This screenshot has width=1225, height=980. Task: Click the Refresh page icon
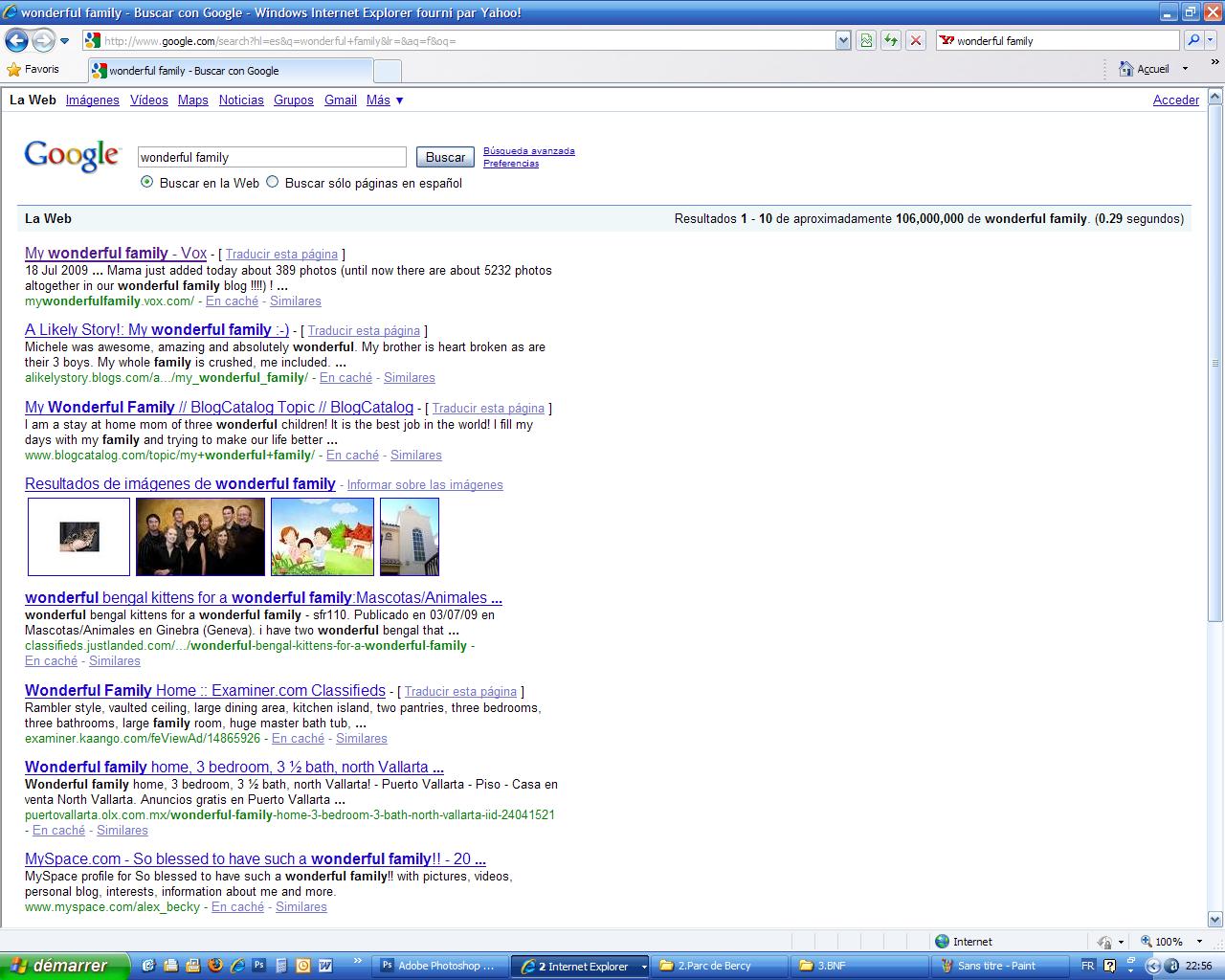click(891, 40)
